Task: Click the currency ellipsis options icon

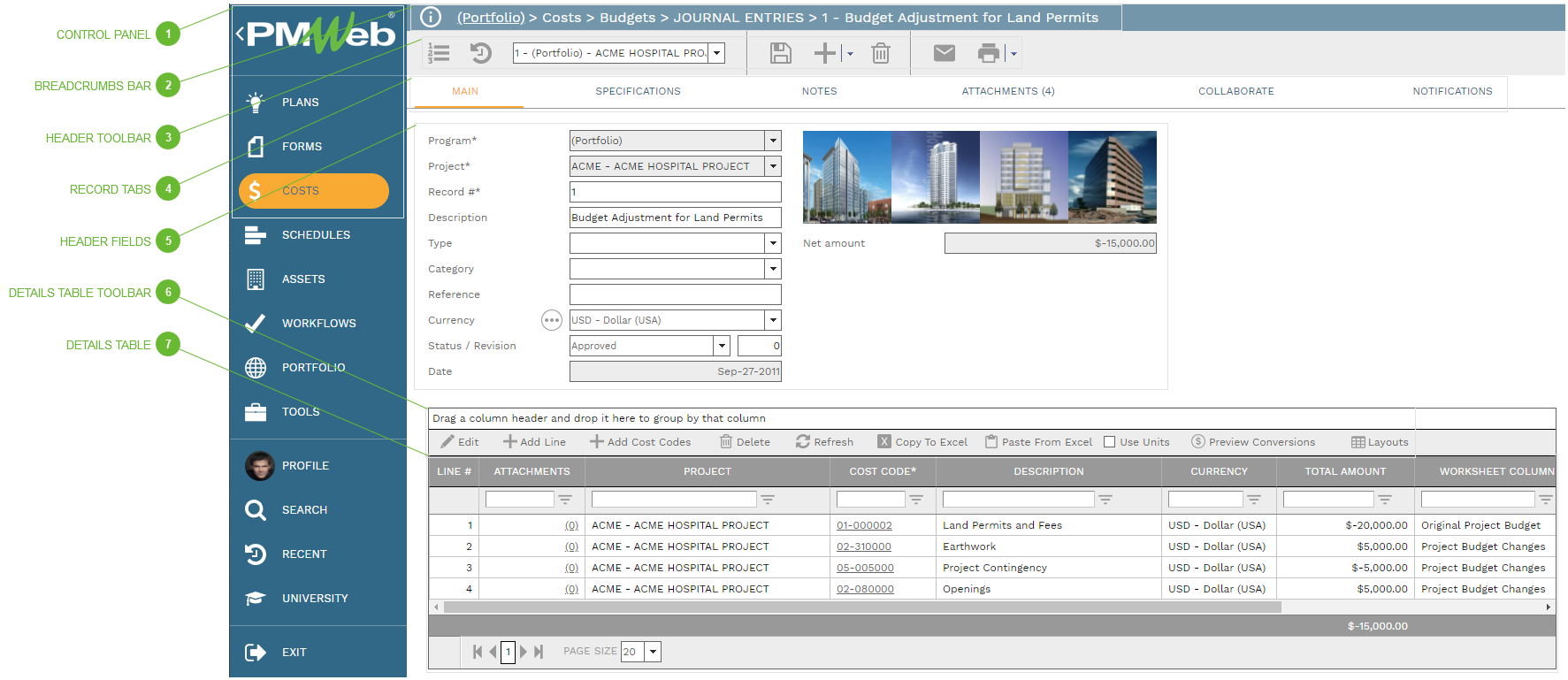Action: 551,320
